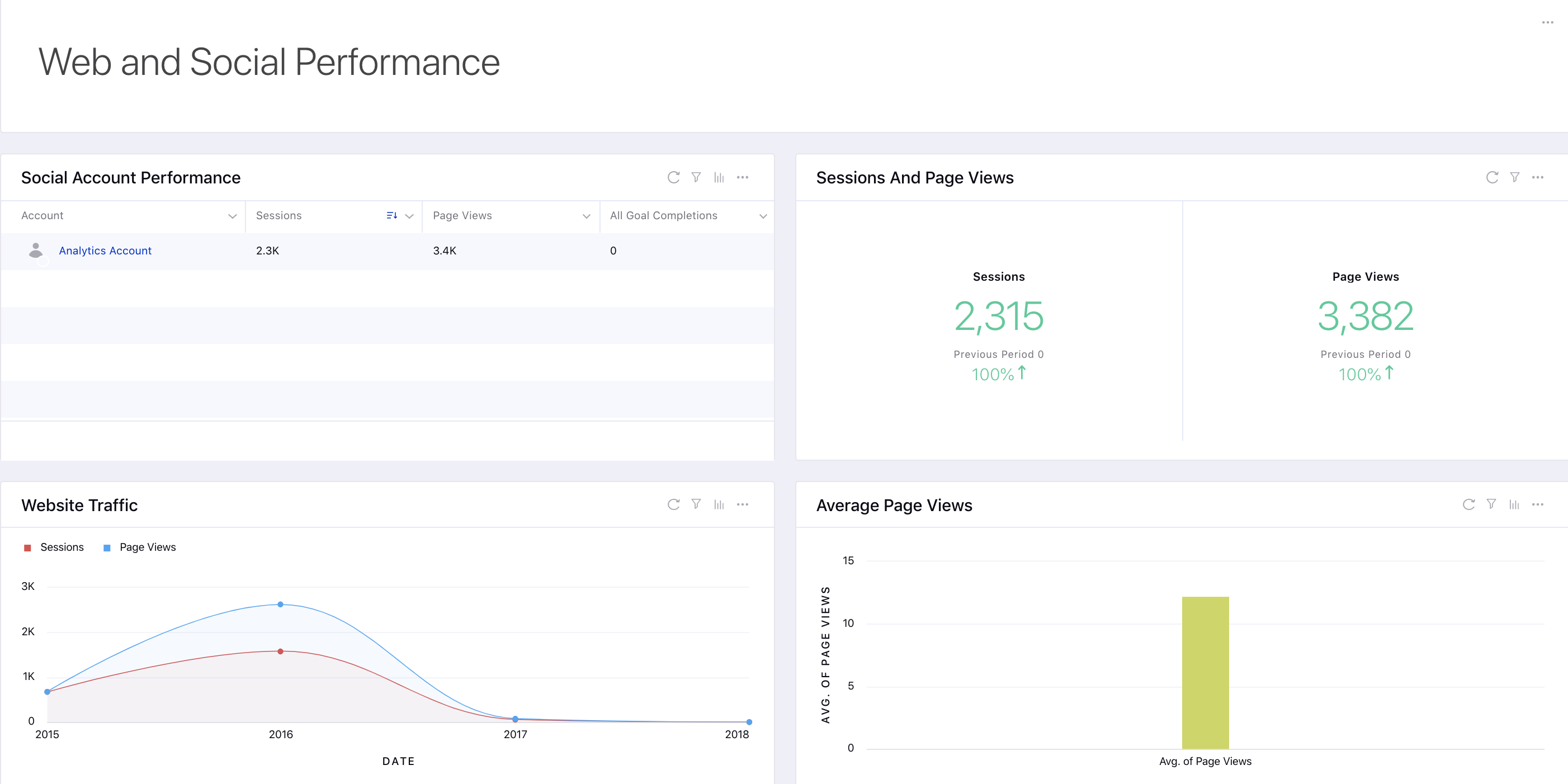Viewport: 1568px width, 784px height.
Task: Open more options for Average Page Views
Action: point(1538,504)
